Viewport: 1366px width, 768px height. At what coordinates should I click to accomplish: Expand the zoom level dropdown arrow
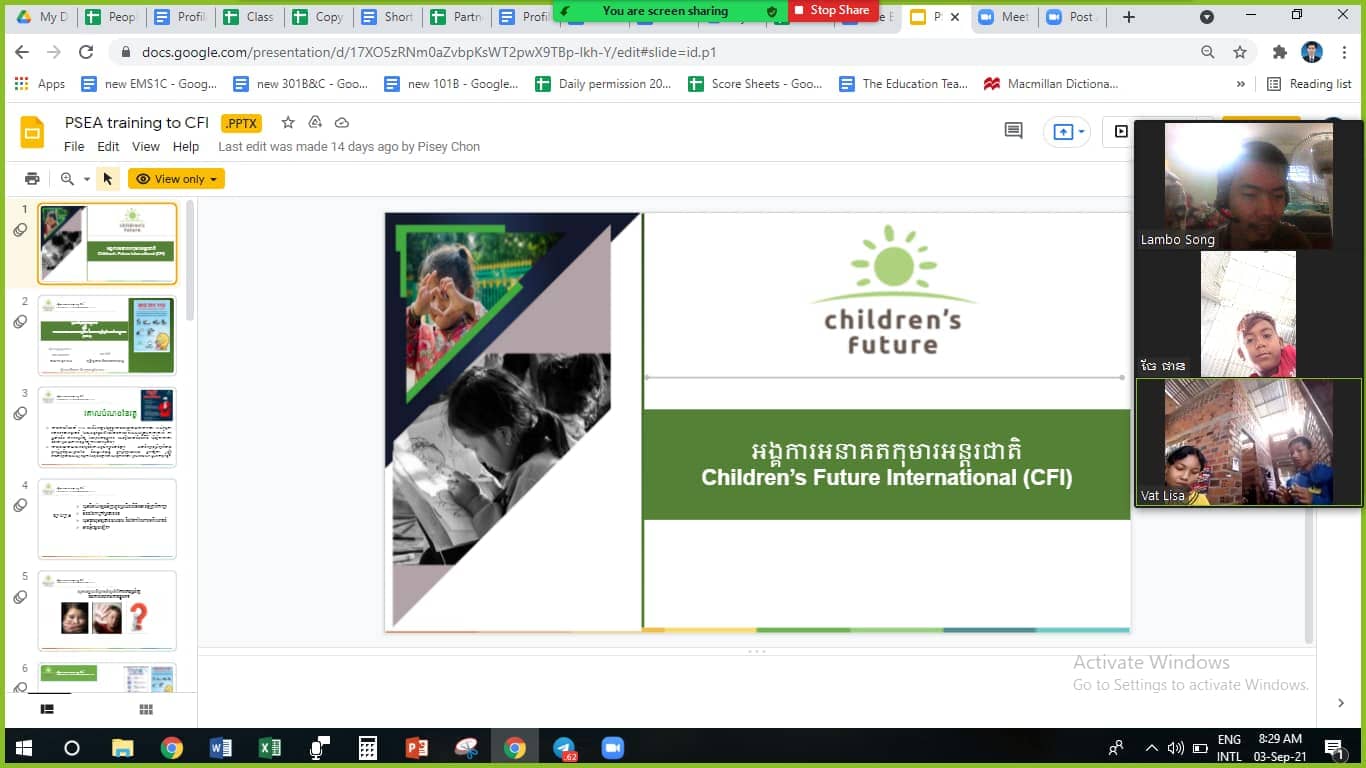point(87,180)
